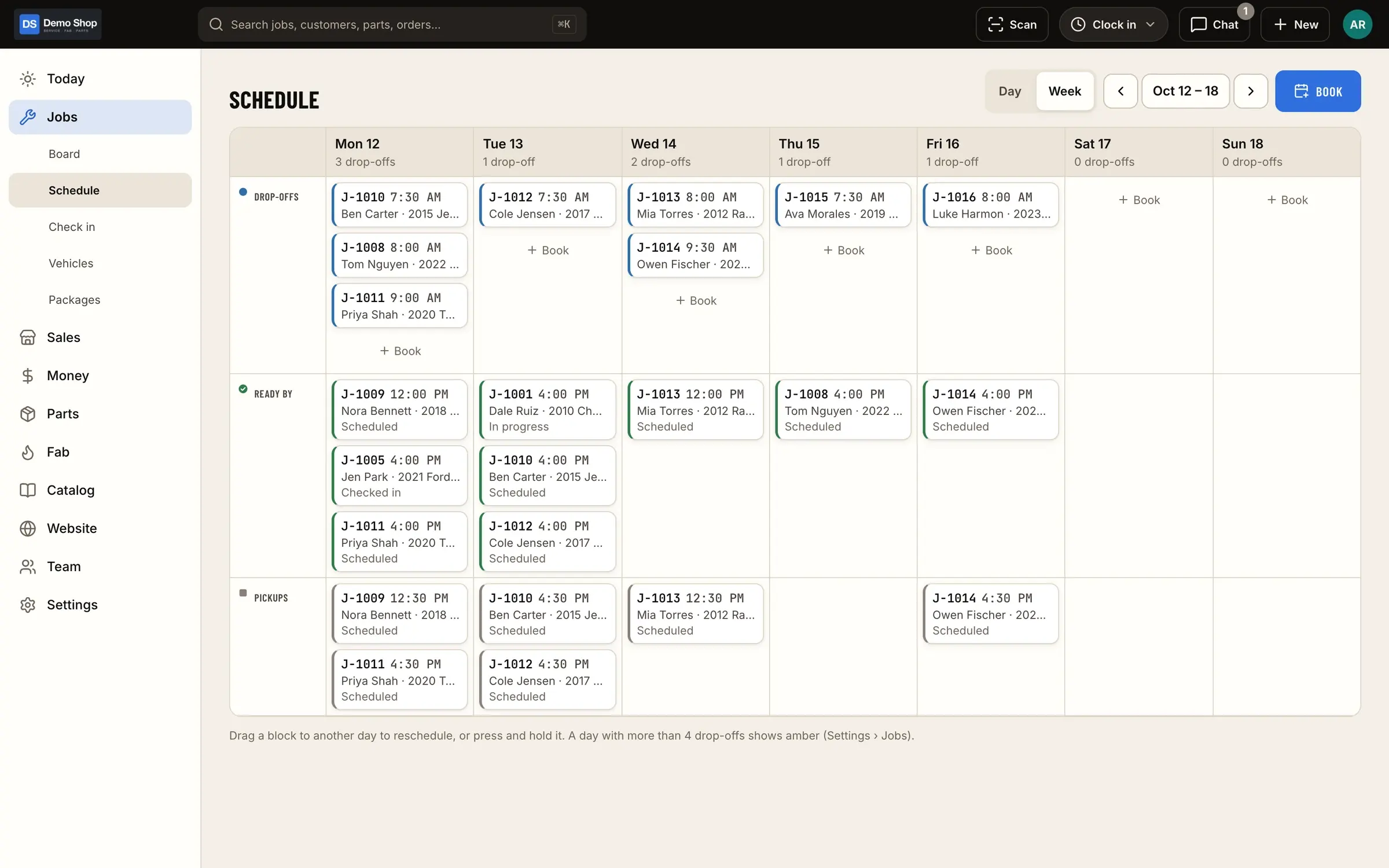This screenshot has height=868, width=1389.
Task: Open the Board submenu item
Action: tap(100, 154)
